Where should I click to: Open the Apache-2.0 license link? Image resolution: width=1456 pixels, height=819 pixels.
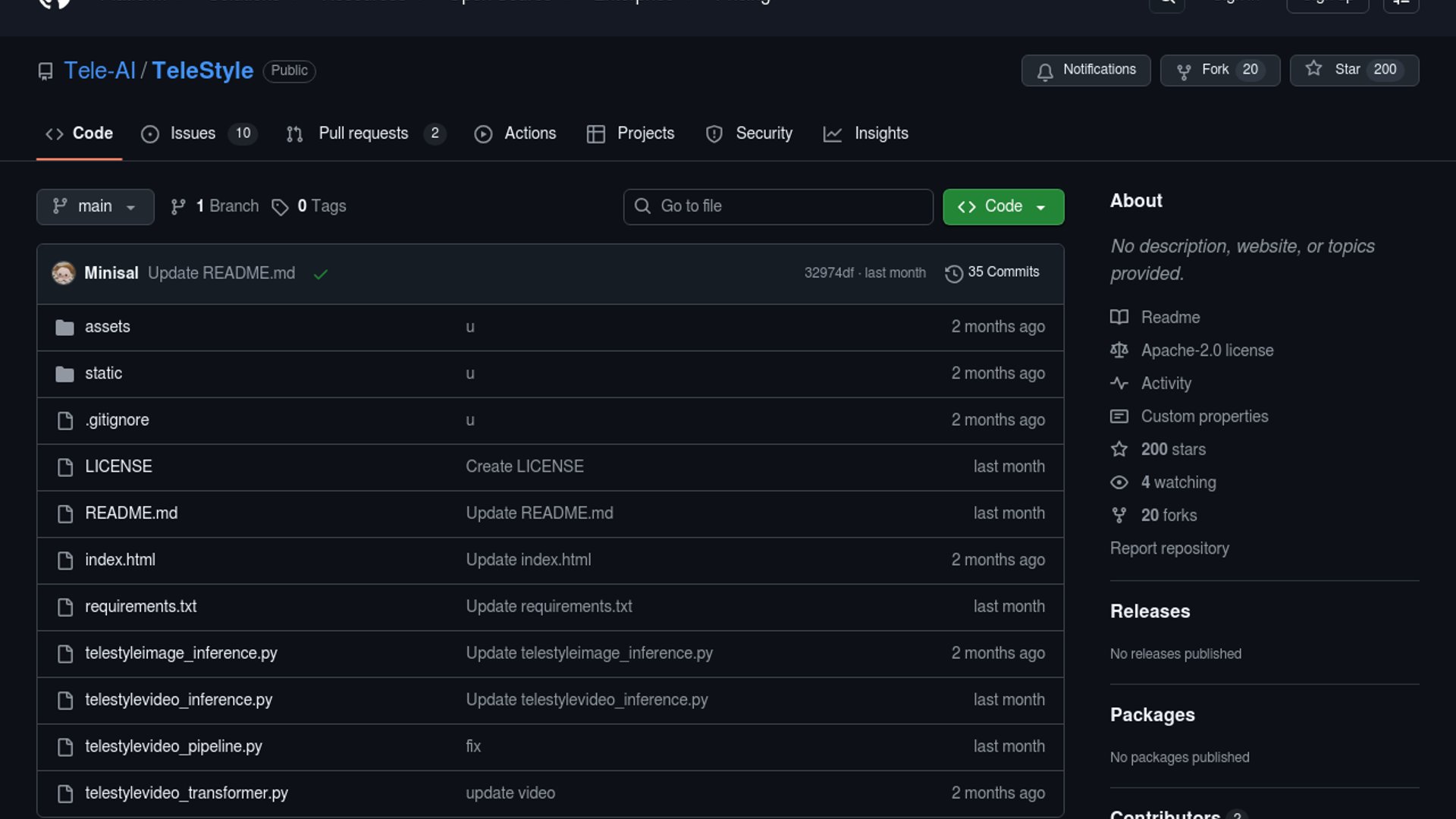(1207, 350)
